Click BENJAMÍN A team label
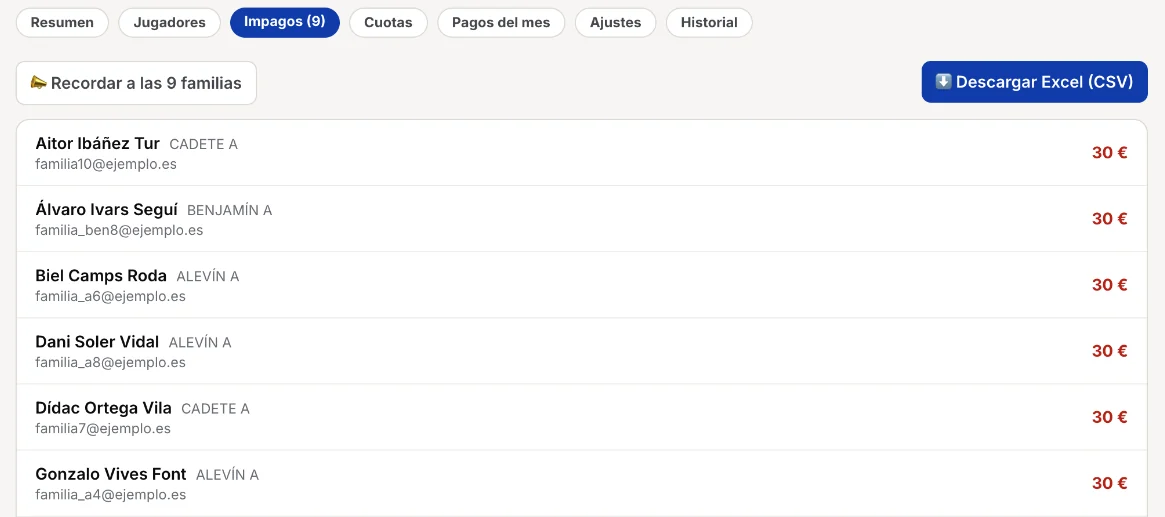 click(x=230, y=210)
